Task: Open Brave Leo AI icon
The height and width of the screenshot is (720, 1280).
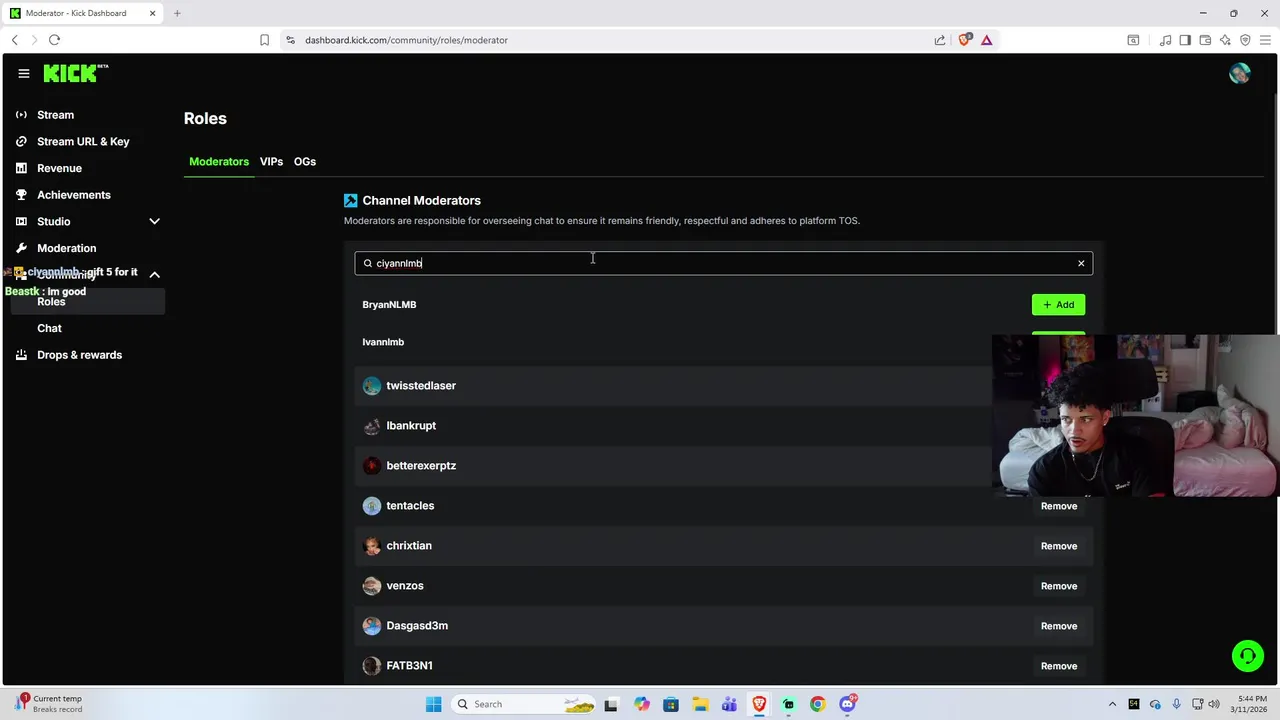Action: pyautogui.click(x=1225, y=40)
